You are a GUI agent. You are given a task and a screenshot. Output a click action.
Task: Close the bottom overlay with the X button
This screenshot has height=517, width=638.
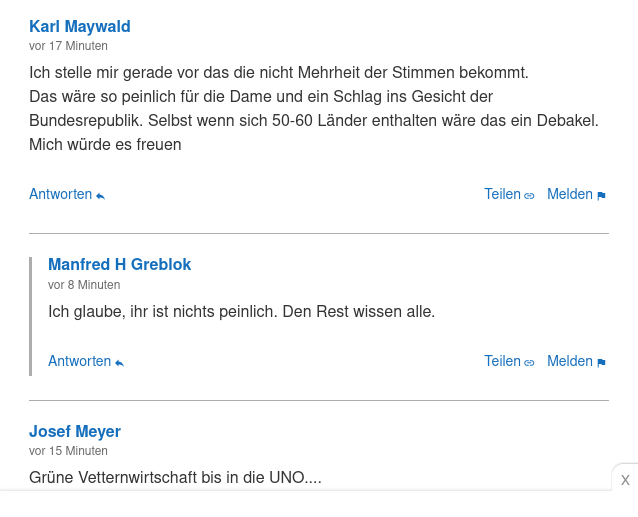pyautogui.click(x=625, y=480)
